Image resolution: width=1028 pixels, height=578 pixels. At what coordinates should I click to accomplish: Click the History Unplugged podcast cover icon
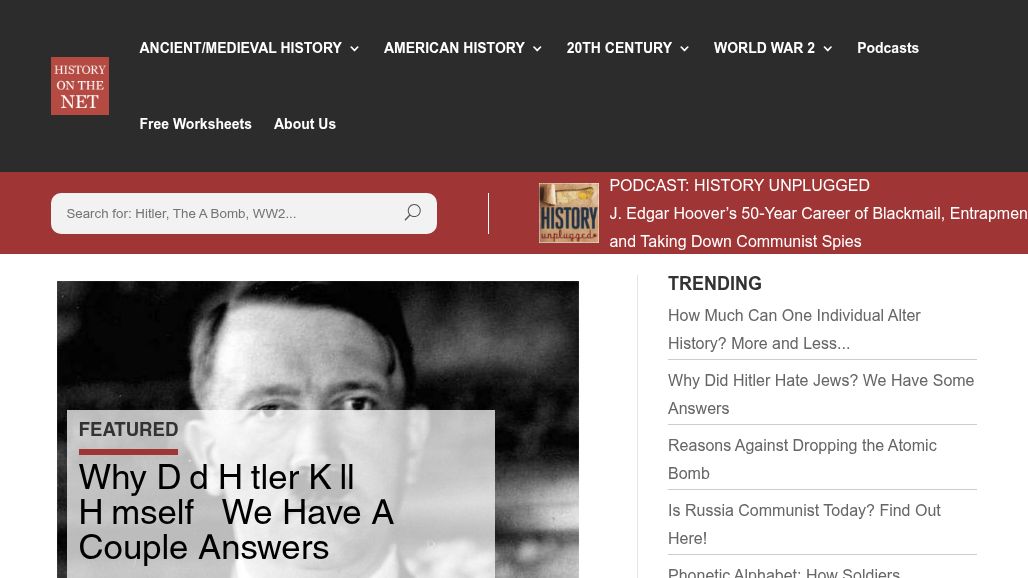568,213
